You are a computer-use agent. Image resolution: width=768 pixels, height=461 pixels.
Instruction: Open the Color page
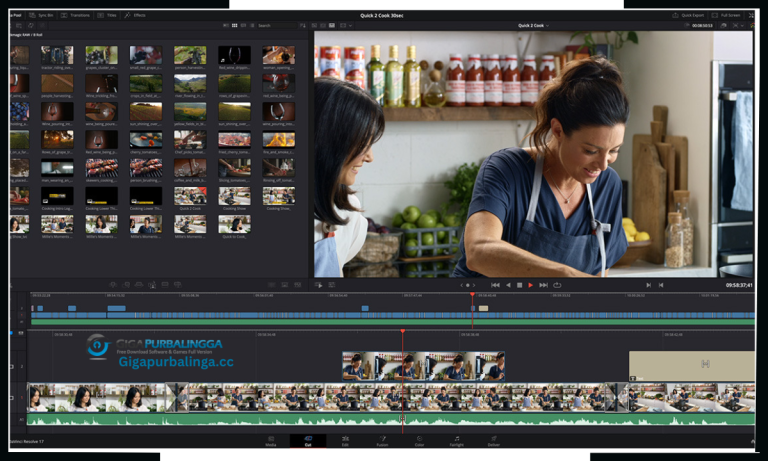(419, 441)
